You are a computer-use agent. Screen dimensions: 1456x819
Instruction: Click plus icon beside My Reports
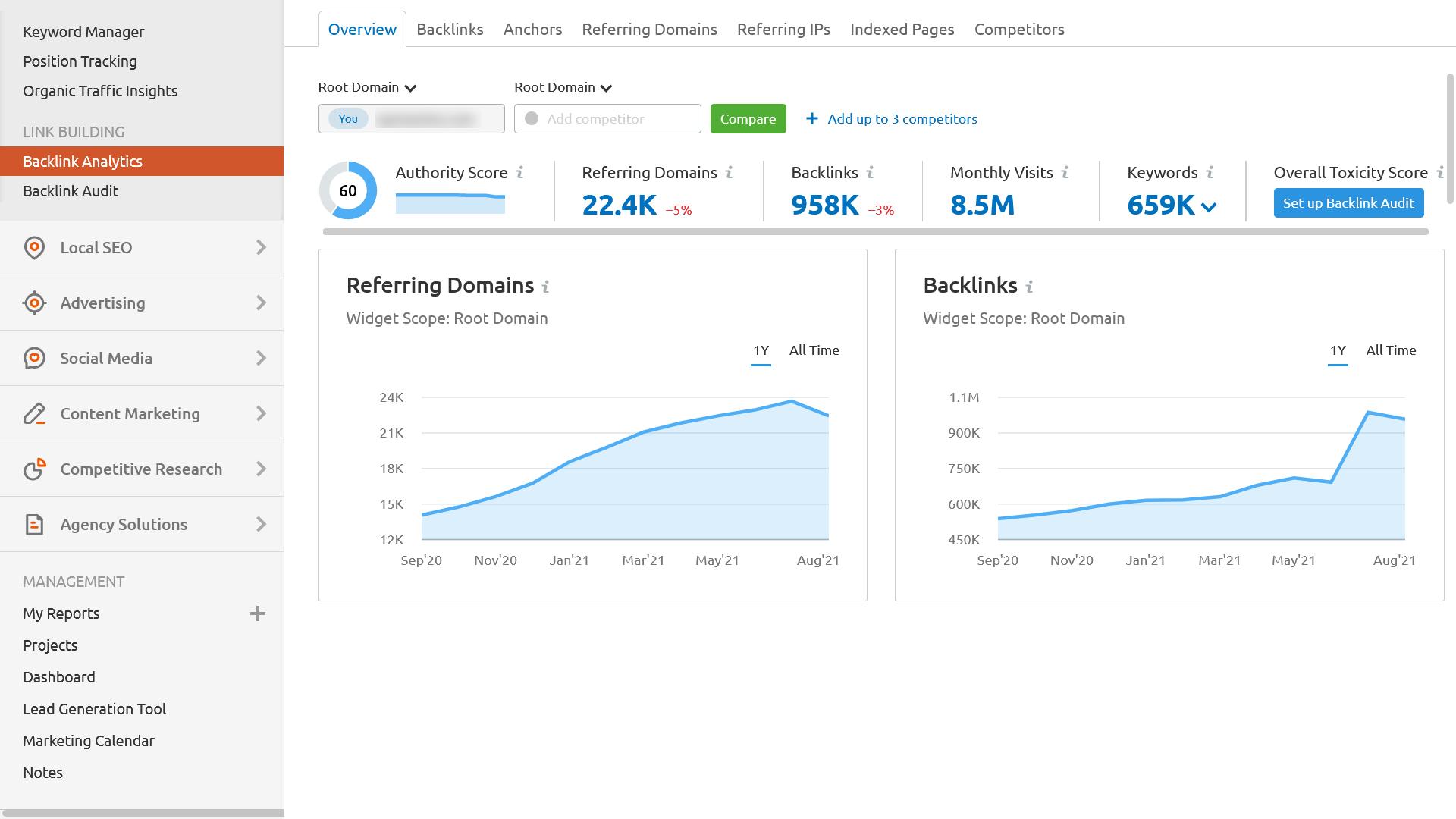tap(258, 613)
